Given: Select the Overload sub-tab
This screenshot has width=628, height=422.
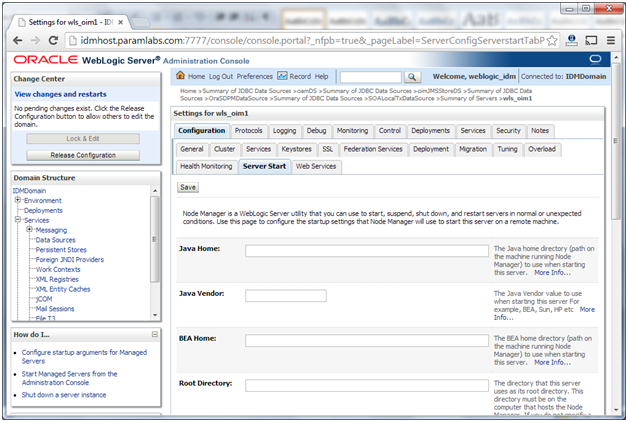Looking at the screenshot, I should [542, 149].
